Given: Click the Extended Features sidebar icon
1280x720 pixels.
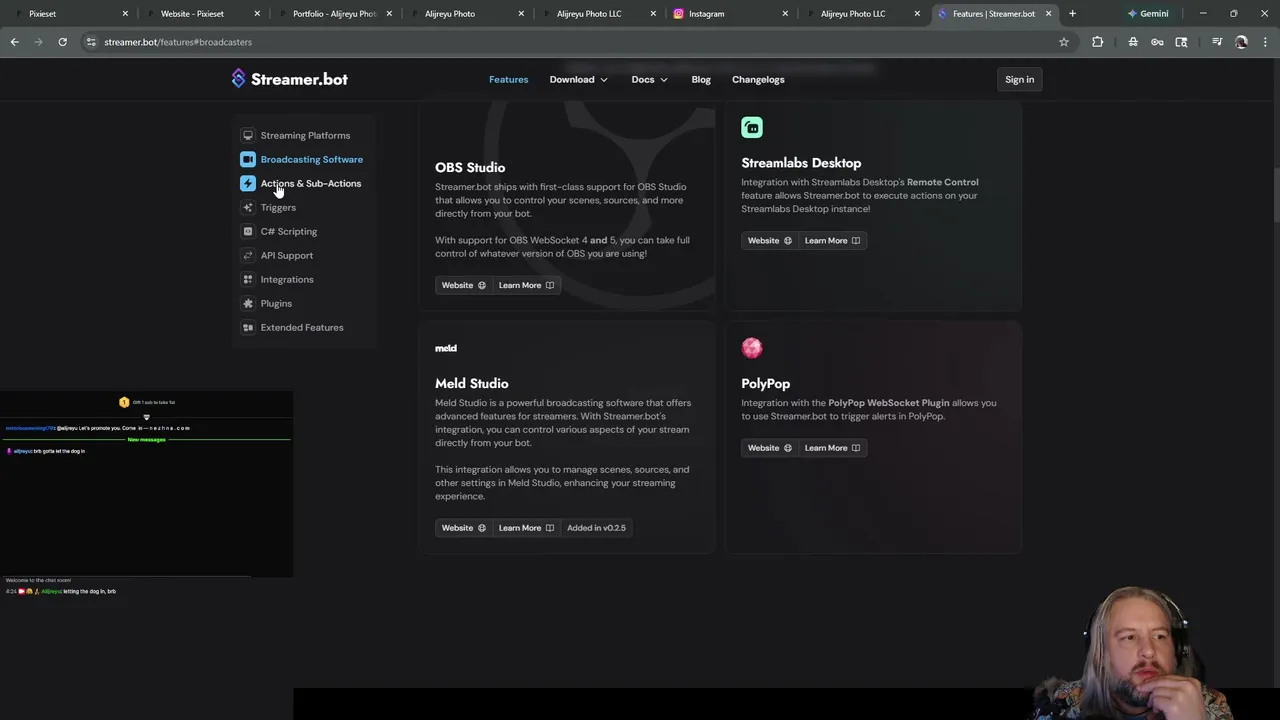Looking at the screenshot, I should [248, 327].
